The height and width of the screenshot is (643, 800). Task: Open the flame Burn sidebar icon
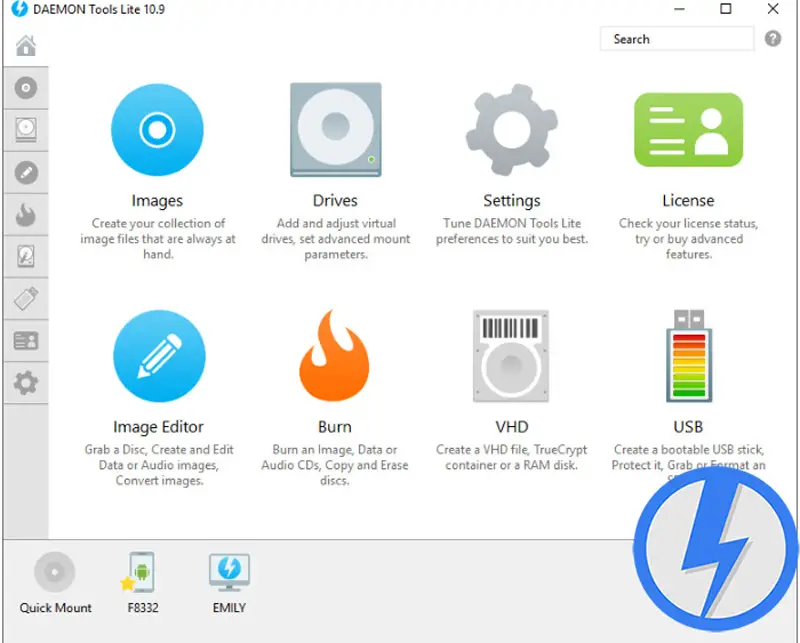(26, 215)
